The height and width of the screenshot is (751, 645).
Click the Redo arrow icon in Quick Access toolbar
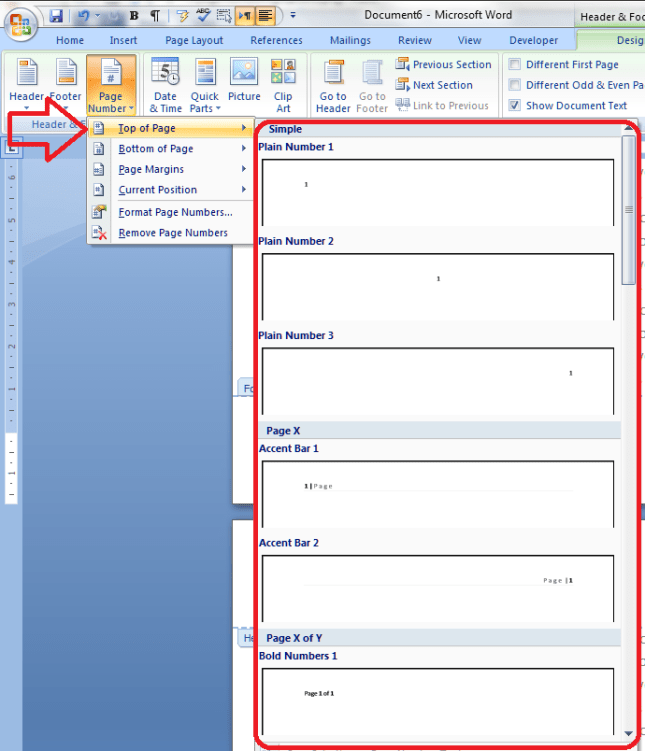114,16
